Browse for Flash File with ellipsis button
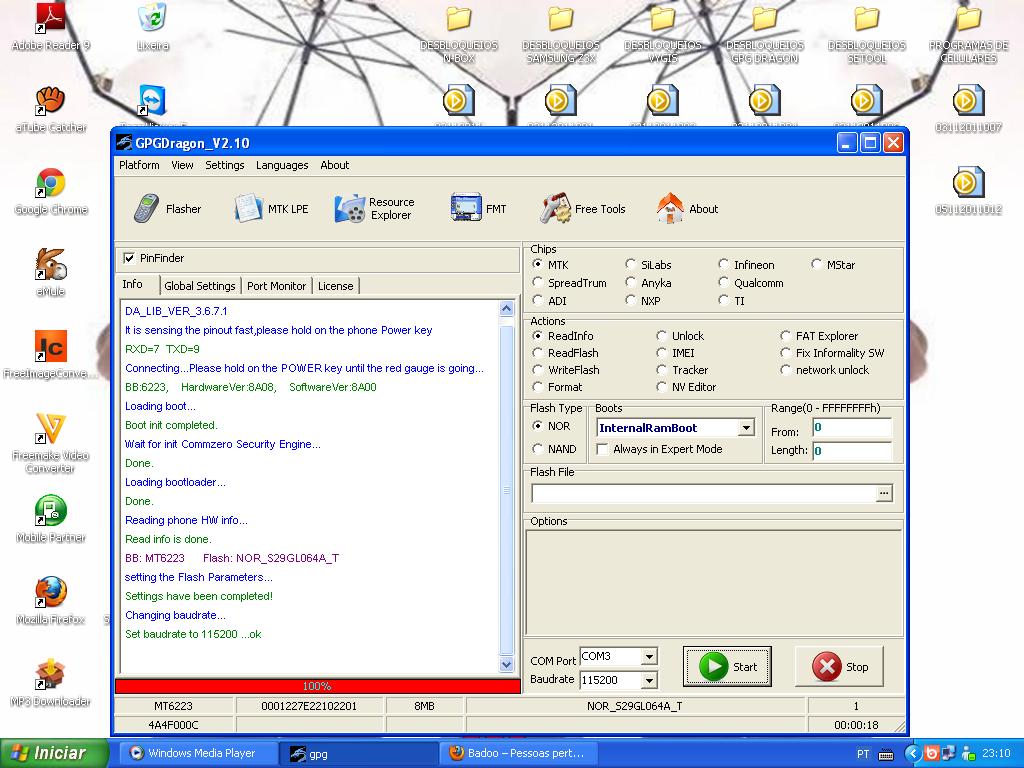The image size is (1024, 768). click(884, 494)
